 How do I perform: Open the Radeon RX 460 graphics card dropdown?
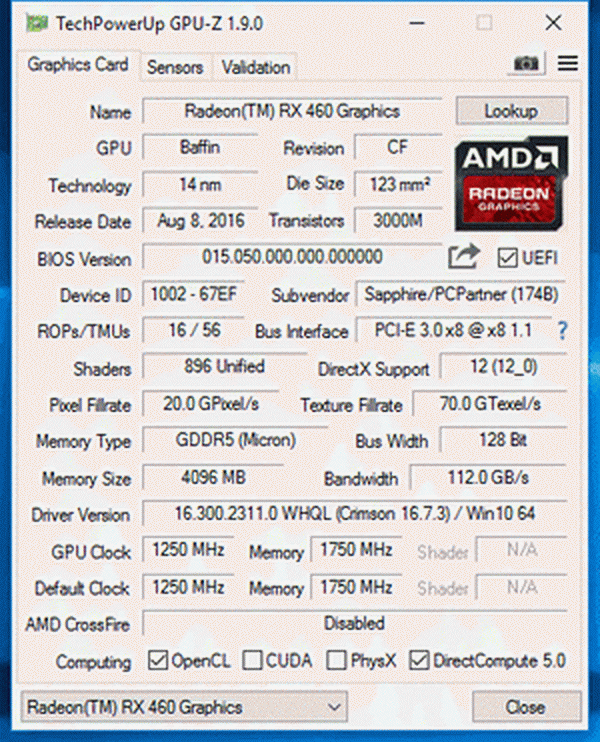(184, 707)
